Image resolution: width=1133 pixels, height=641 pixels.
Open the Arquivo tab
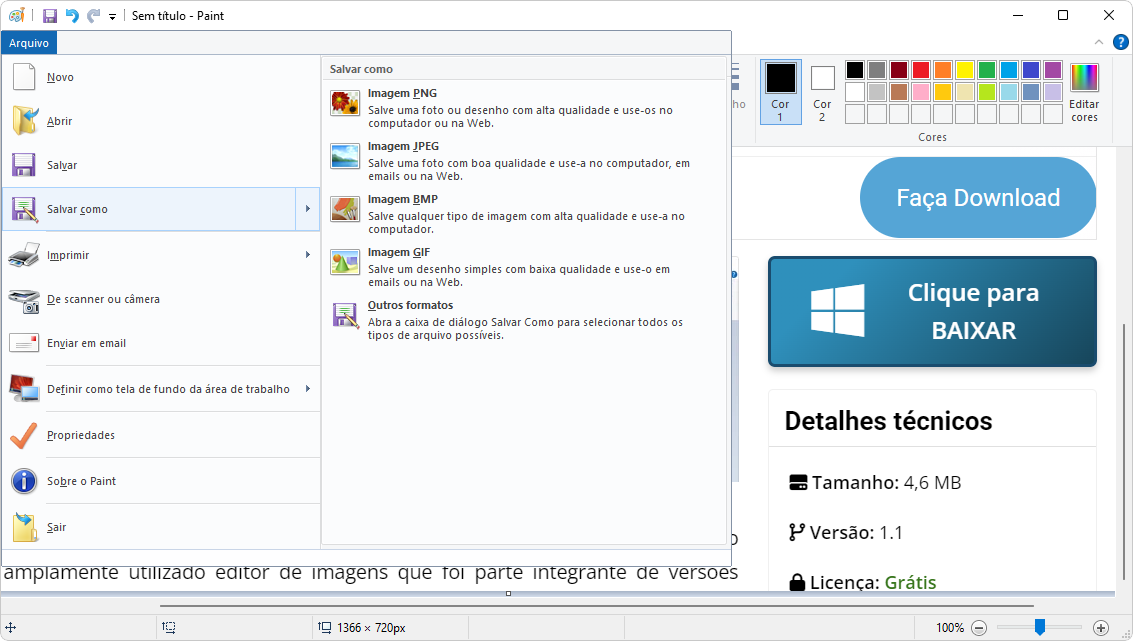click(29, 43)
